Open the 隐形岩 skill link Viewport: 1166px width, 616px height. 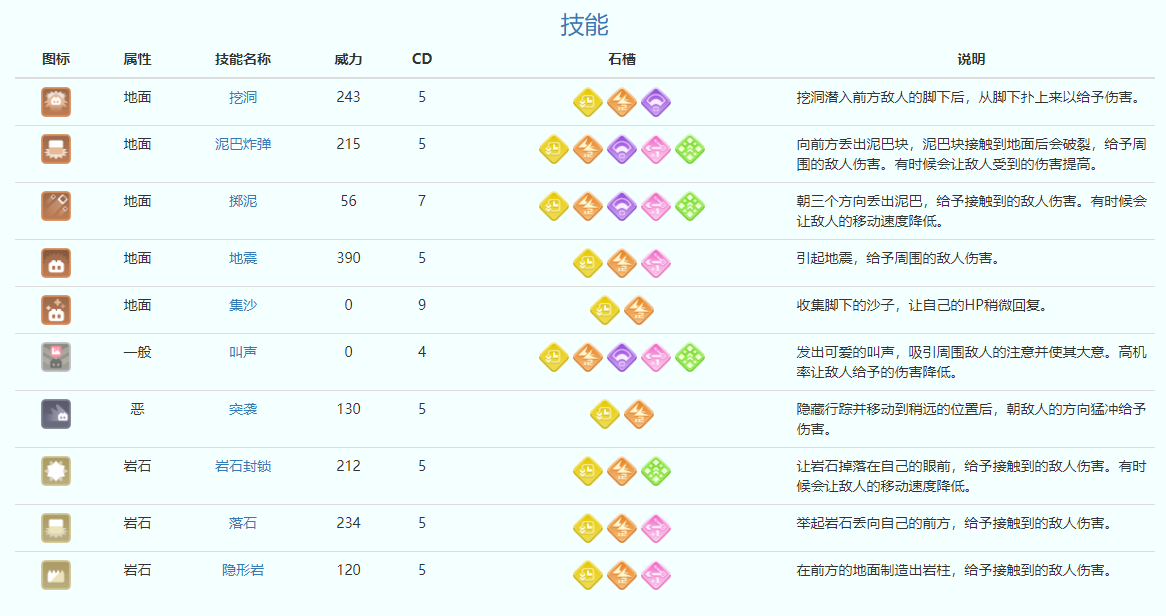[243, 571]
